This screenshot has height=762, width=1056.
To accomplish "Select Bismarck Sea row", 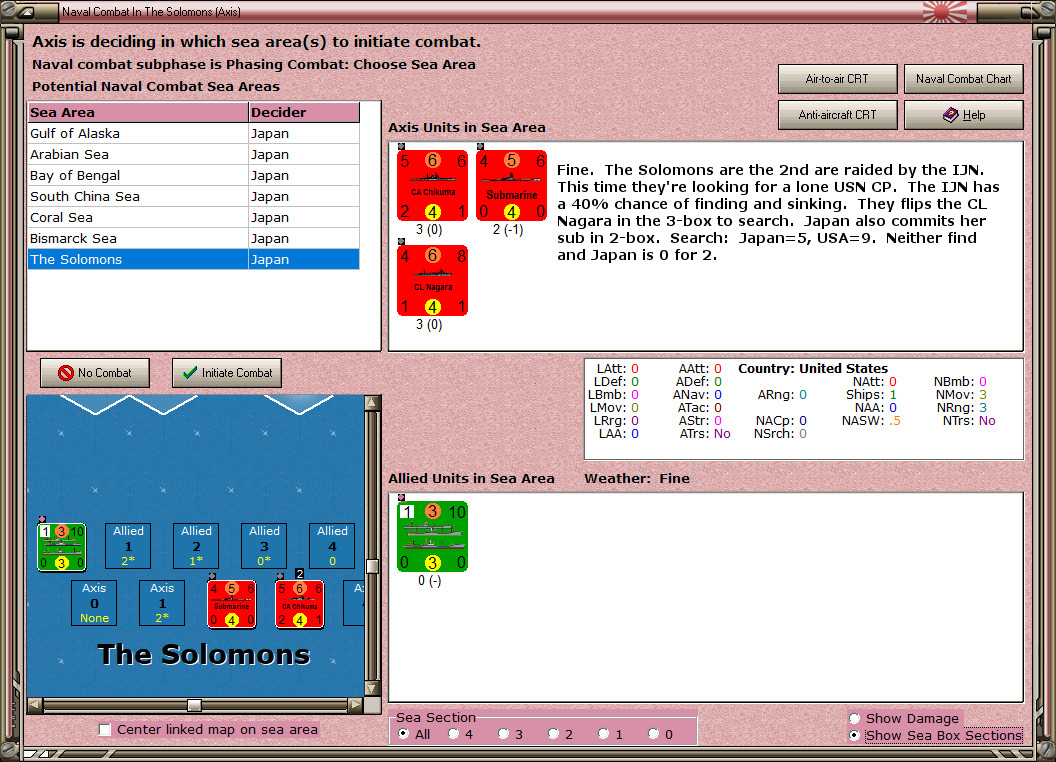I will point(193,238).
